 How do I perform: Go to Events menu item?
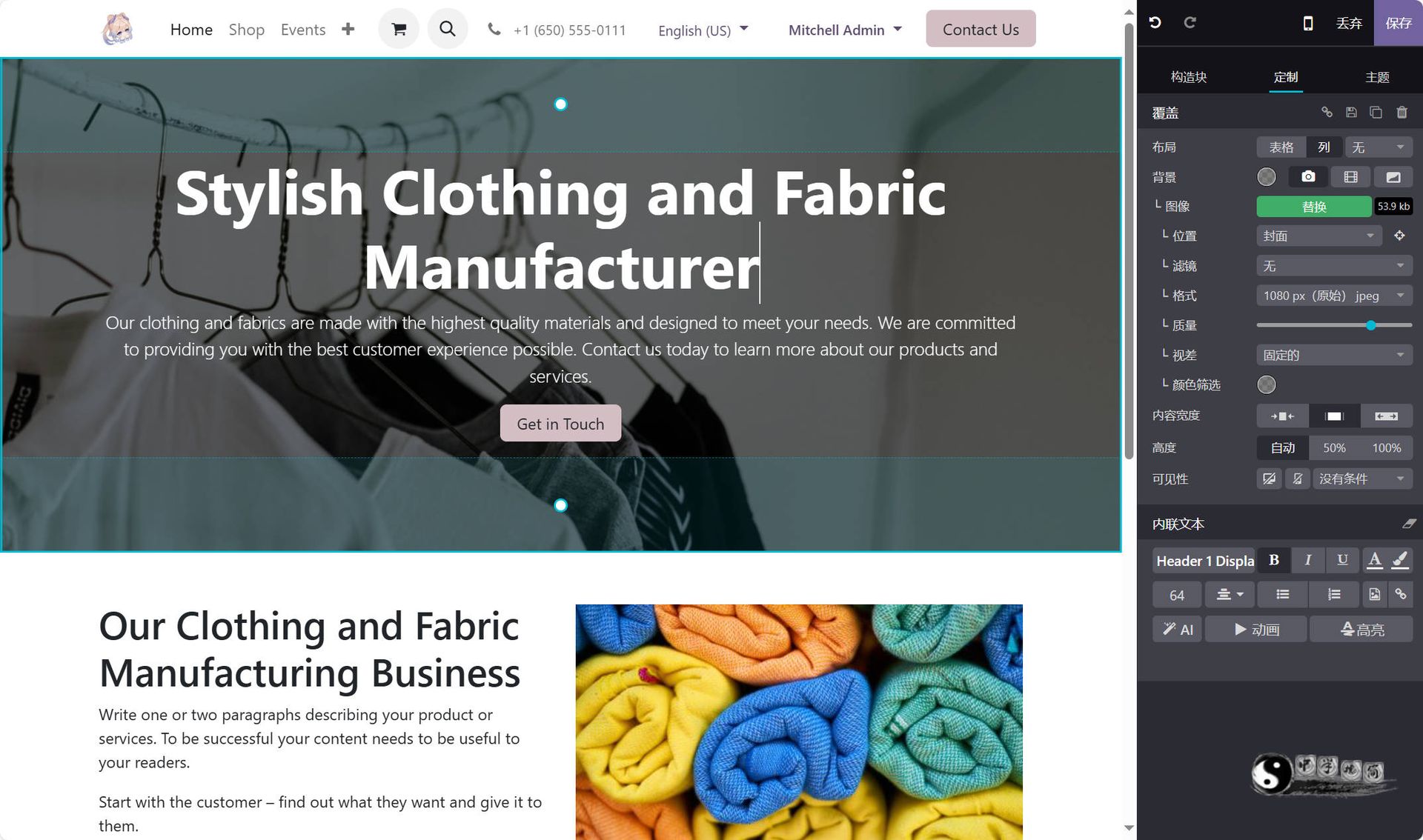coord(303,30)
